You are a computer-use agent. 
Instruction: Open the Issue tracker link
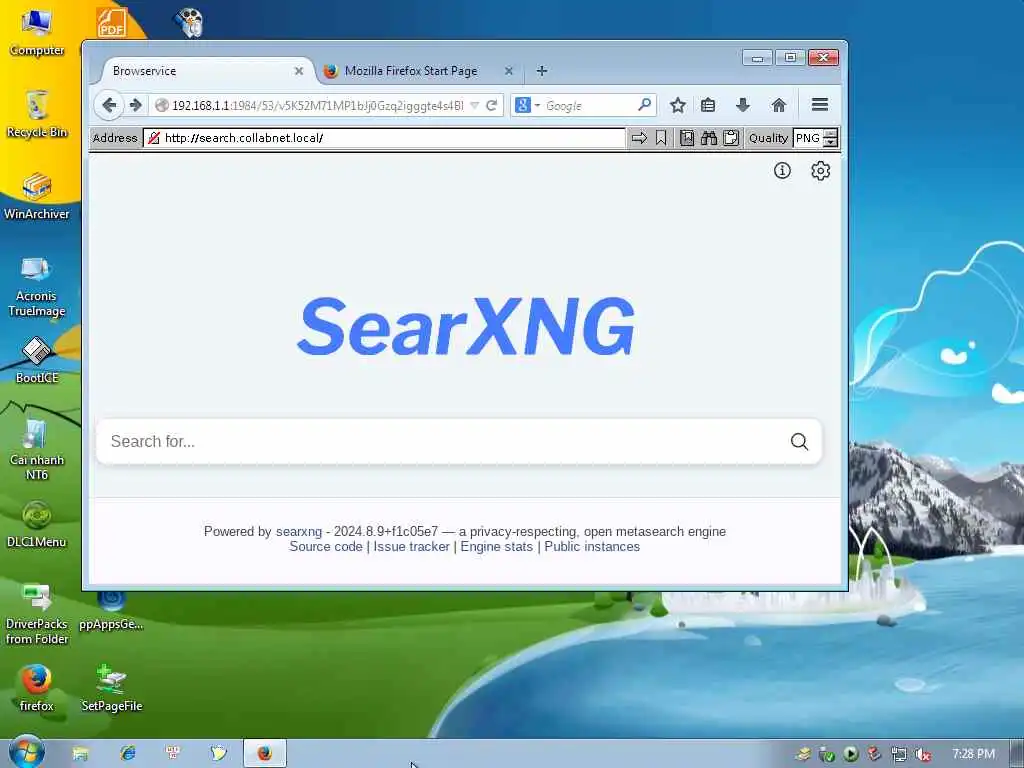[x=411, y=547]
